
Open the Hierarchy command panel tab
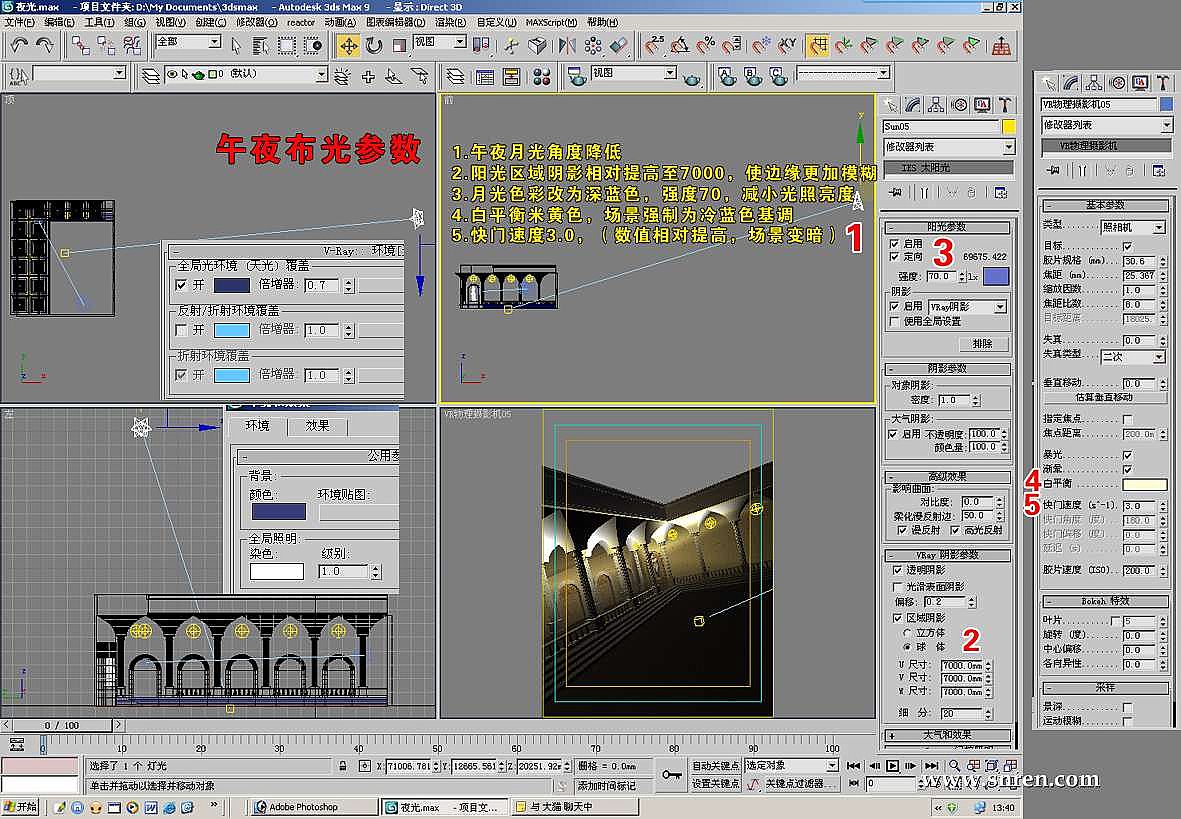[936, 105]
